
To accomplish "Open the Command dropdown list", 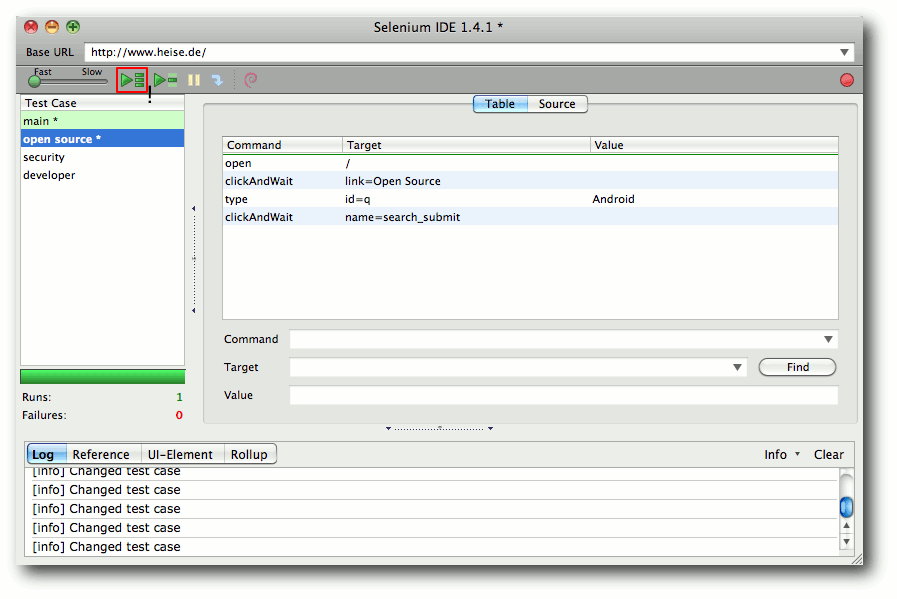I will click(828, 339).
